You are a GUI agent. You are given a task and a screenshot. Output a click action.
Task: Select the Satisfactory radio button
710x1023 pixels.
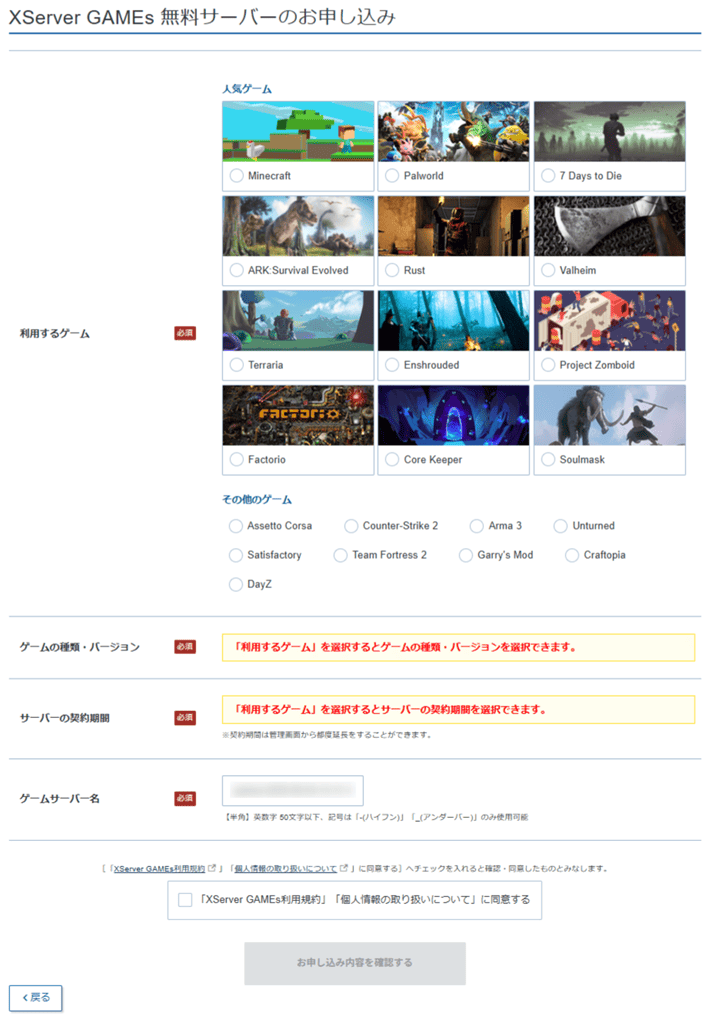point(236,555)
